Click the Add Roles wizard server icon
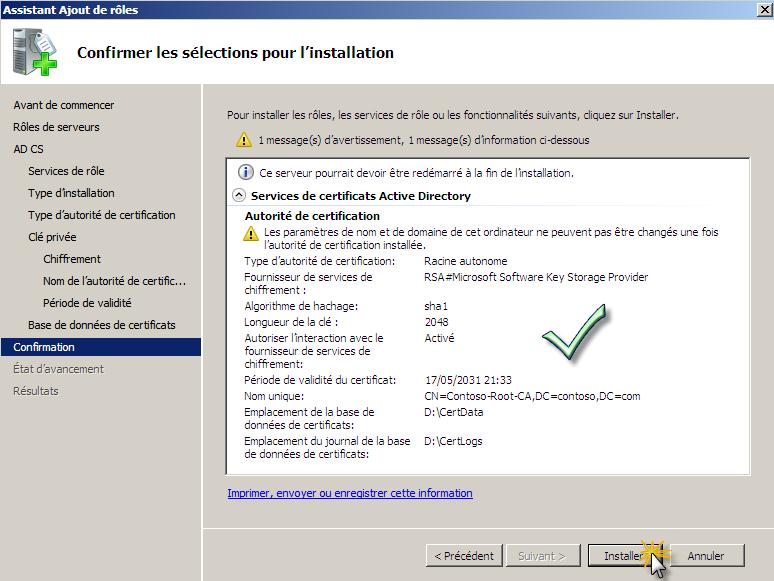 35,52
